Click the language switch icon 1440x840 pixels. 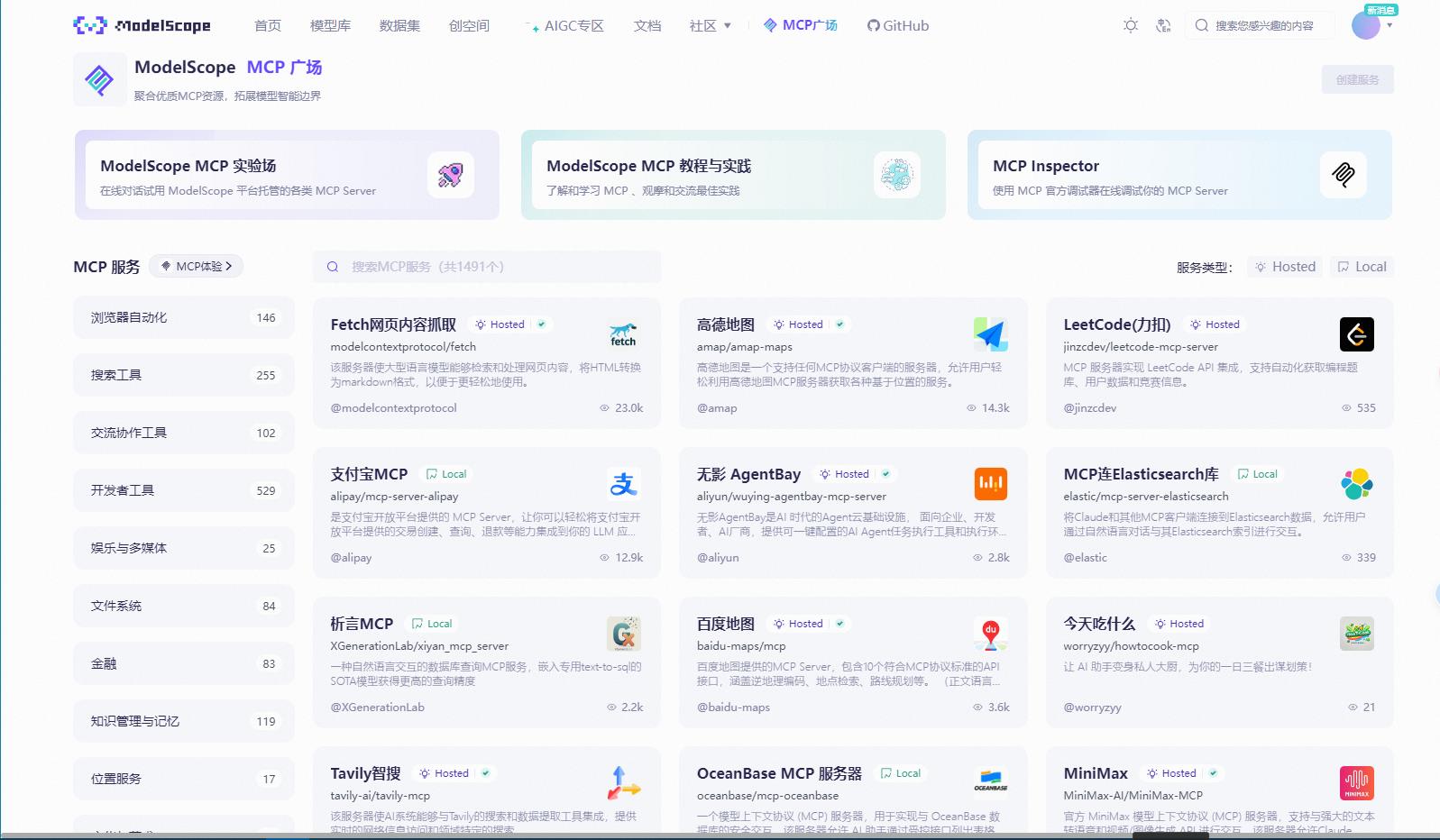click(x=1163, y=25)
